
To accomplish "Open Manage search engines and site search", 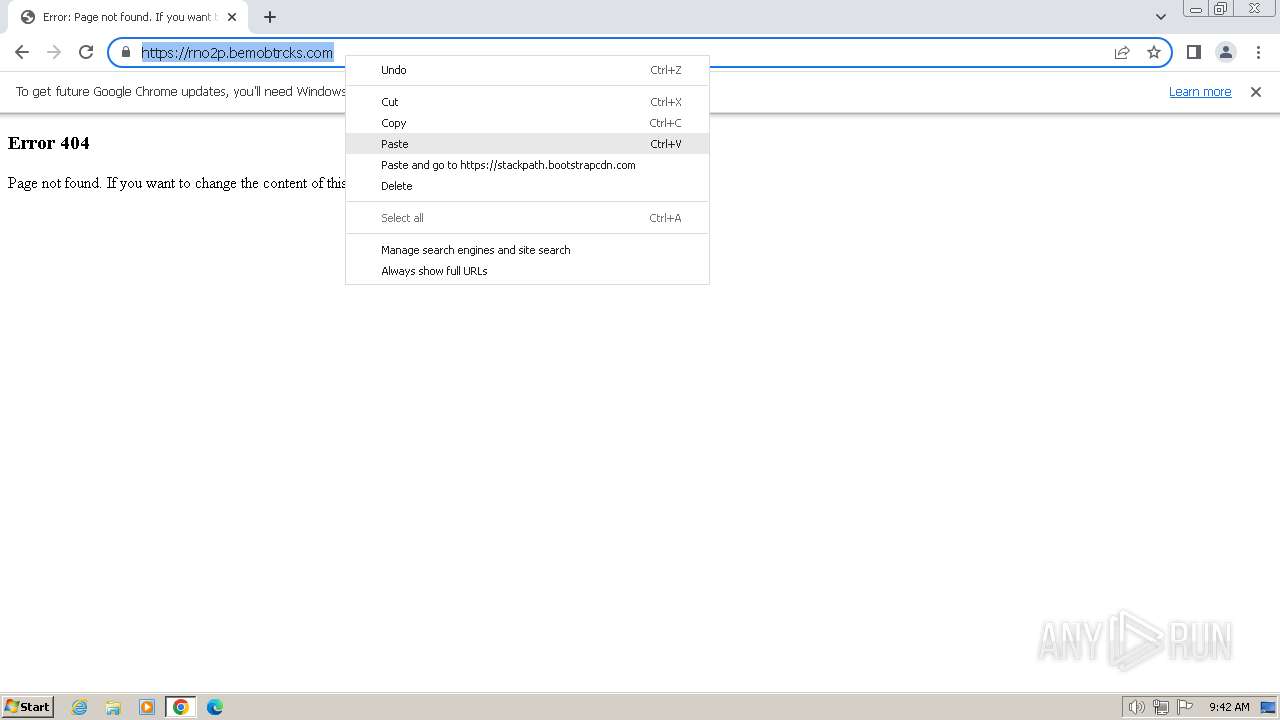I will pyautogui.click(x=527, y=250).
